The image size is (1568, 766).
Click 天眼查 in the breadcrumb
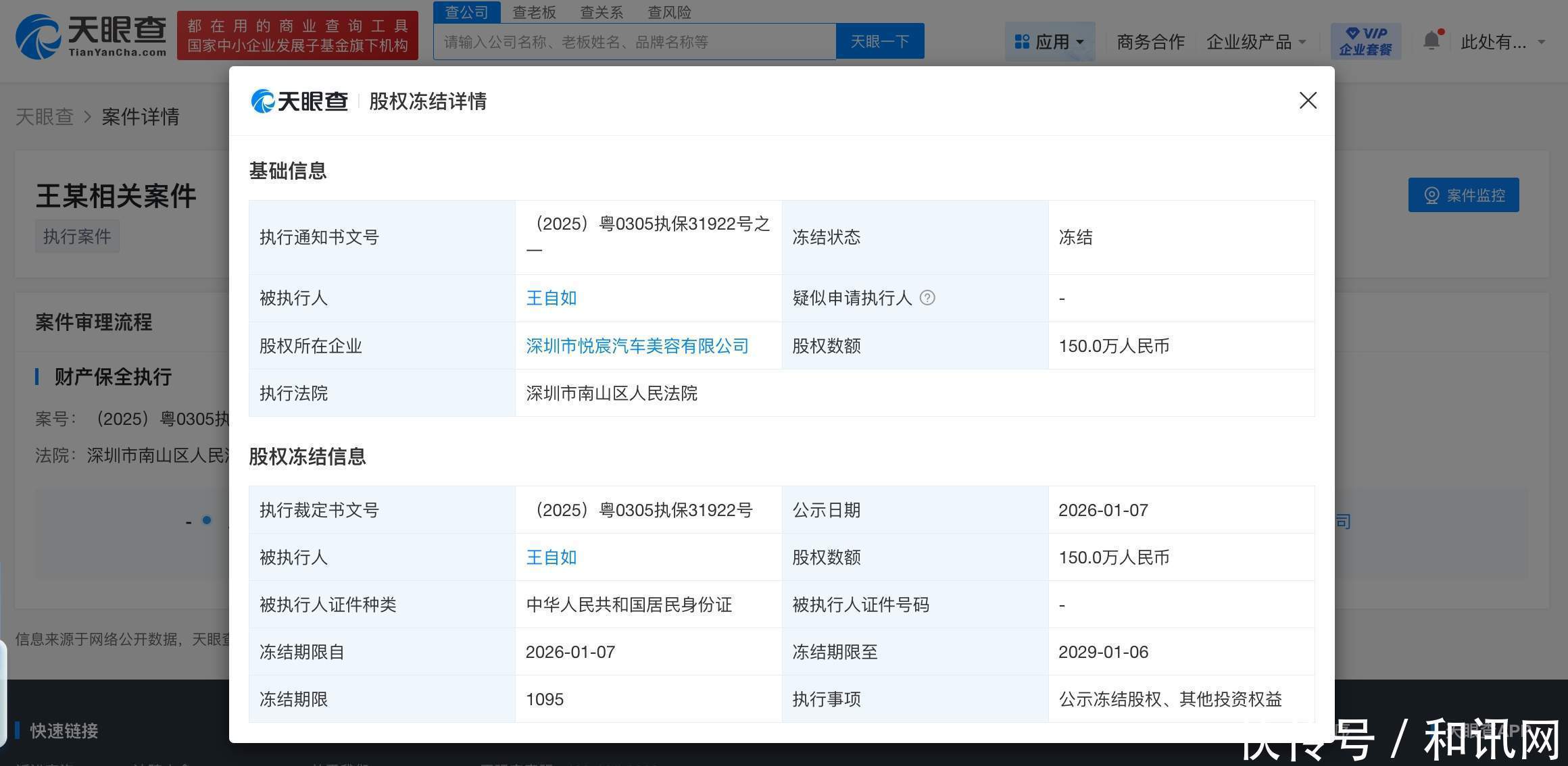[x=44, y=117]
